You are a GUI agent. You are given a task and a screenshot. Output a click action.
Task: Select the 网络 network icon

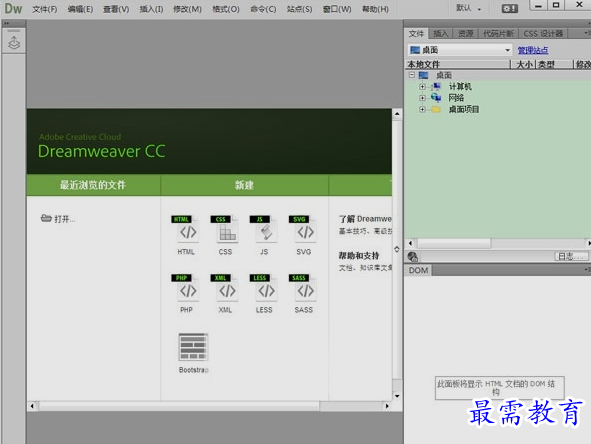(436, 98)
